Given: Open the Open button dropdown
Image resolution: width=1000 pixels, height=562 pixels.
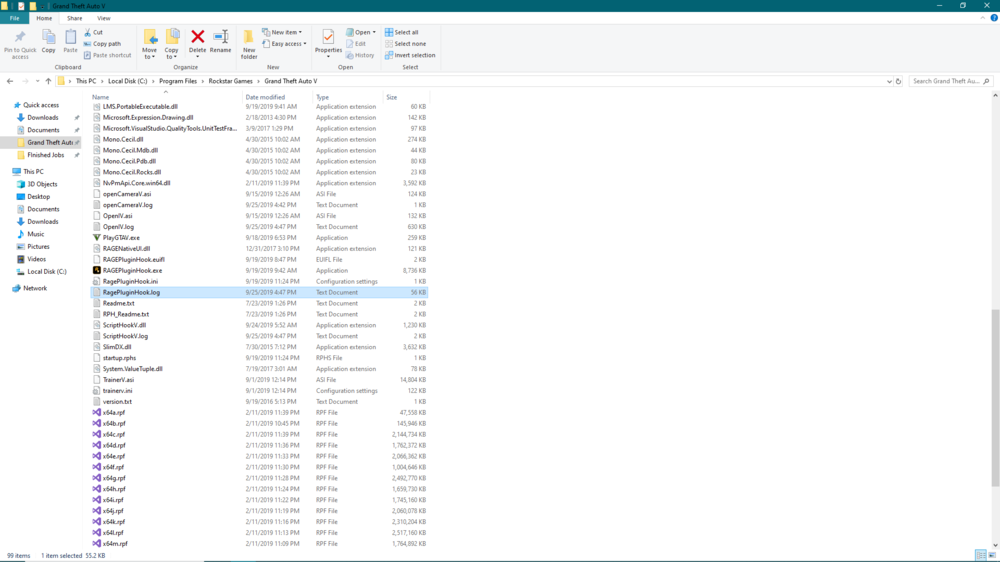Looking at the screenshot, I should click(374, 32).
